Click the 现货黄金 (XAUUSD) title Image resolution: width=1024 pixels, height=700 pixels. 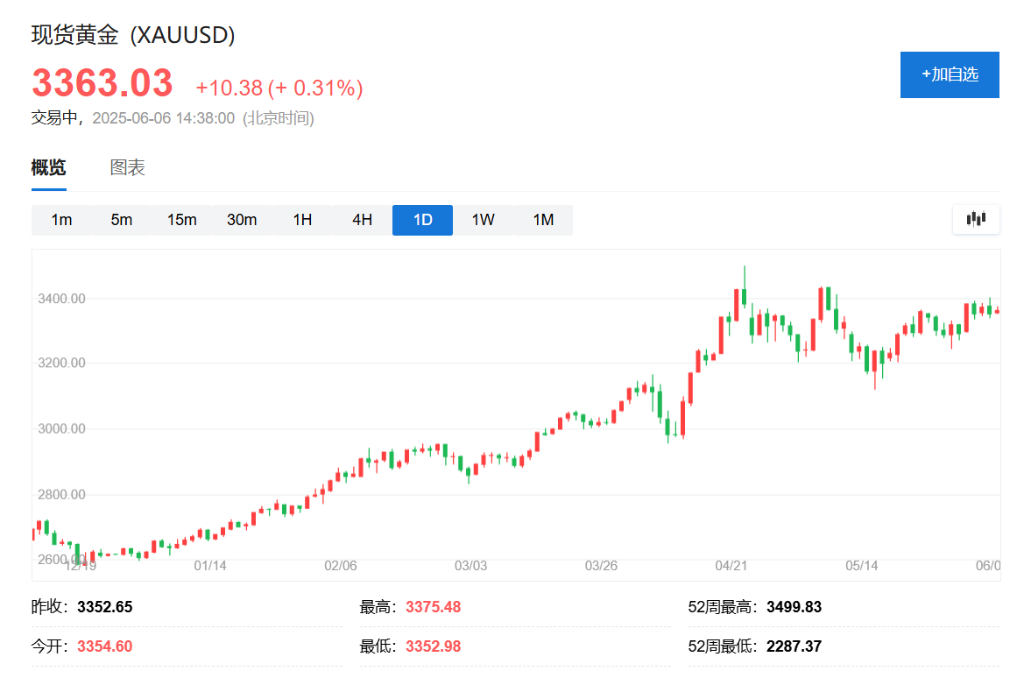[x=131, y=35]
